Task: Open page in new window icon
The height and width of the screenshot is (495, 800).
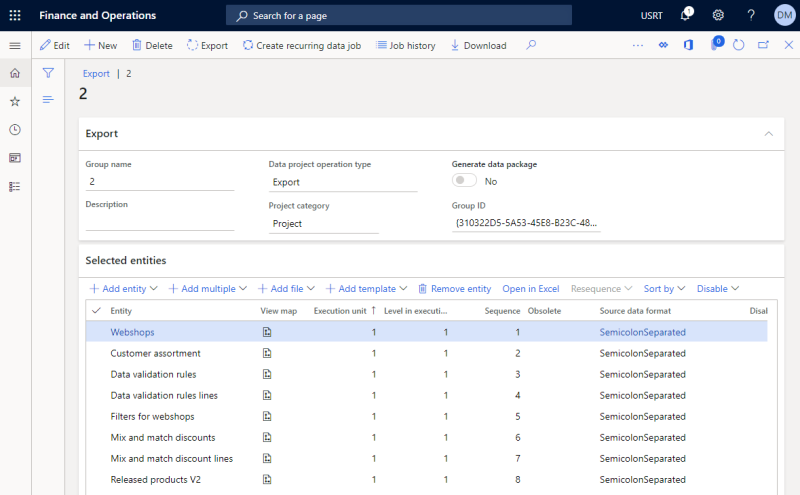Action: [x=763, y=45]
